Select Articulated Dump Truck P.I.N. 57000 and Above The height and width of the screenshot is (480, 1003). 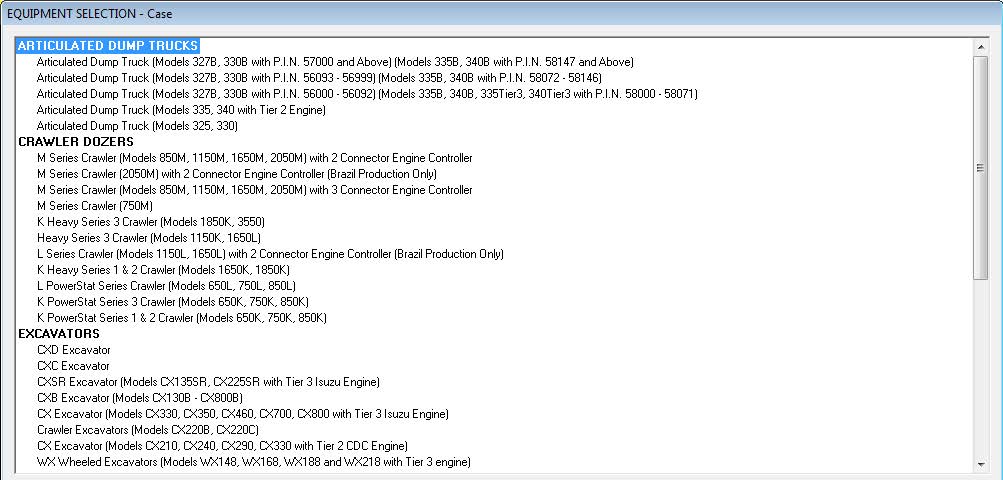click(x=335, y=62)
